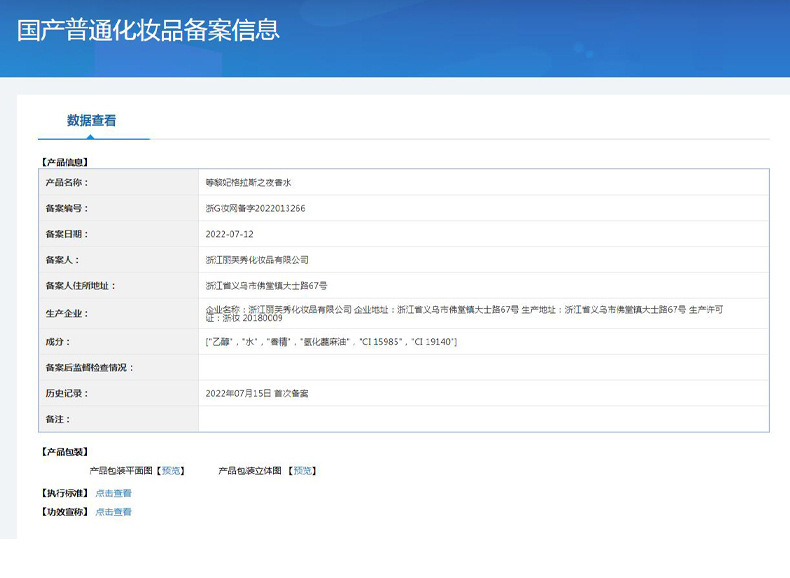The image size is (790, 578).
Task: Select the 成分 ingredient list text
Action: 331,342
